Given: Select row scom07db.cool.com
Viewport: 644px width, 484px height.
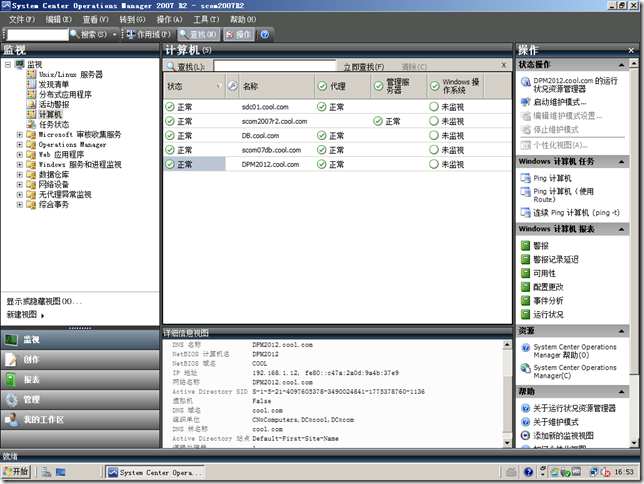Looking at the screenshot, I should tap(337, 150).
